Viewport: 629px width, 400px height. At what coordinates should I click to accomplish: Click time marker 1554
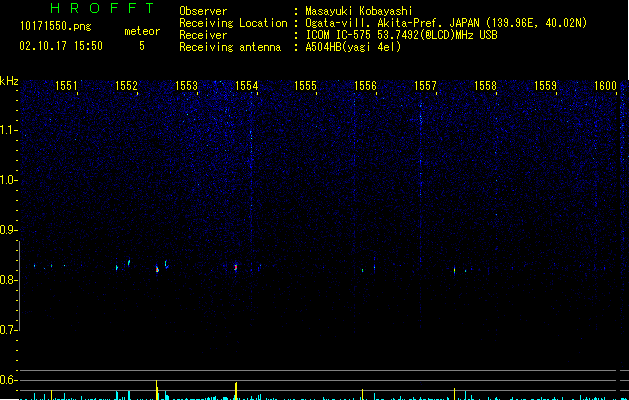[246, 86]
